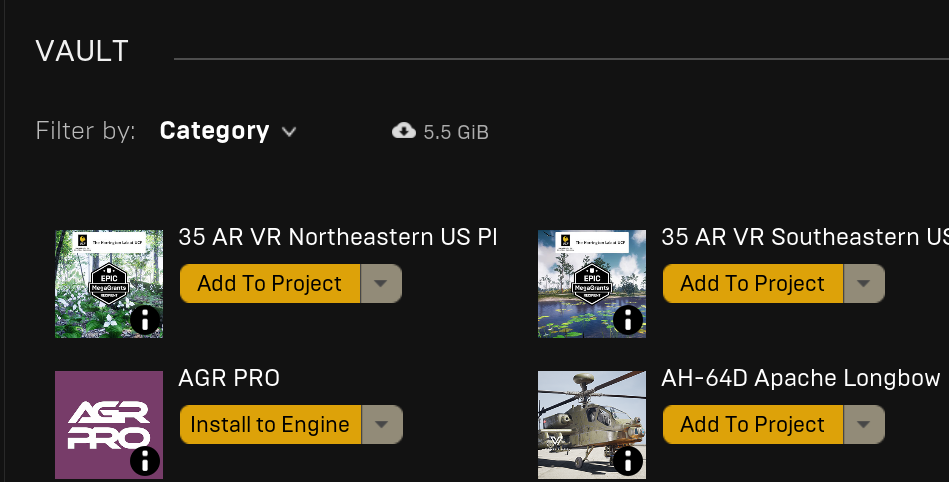Image resolution: width=949 pixels, height=482 pixels.
Task: Select the Northeastern US forest thumbnail
Action: 109,283
